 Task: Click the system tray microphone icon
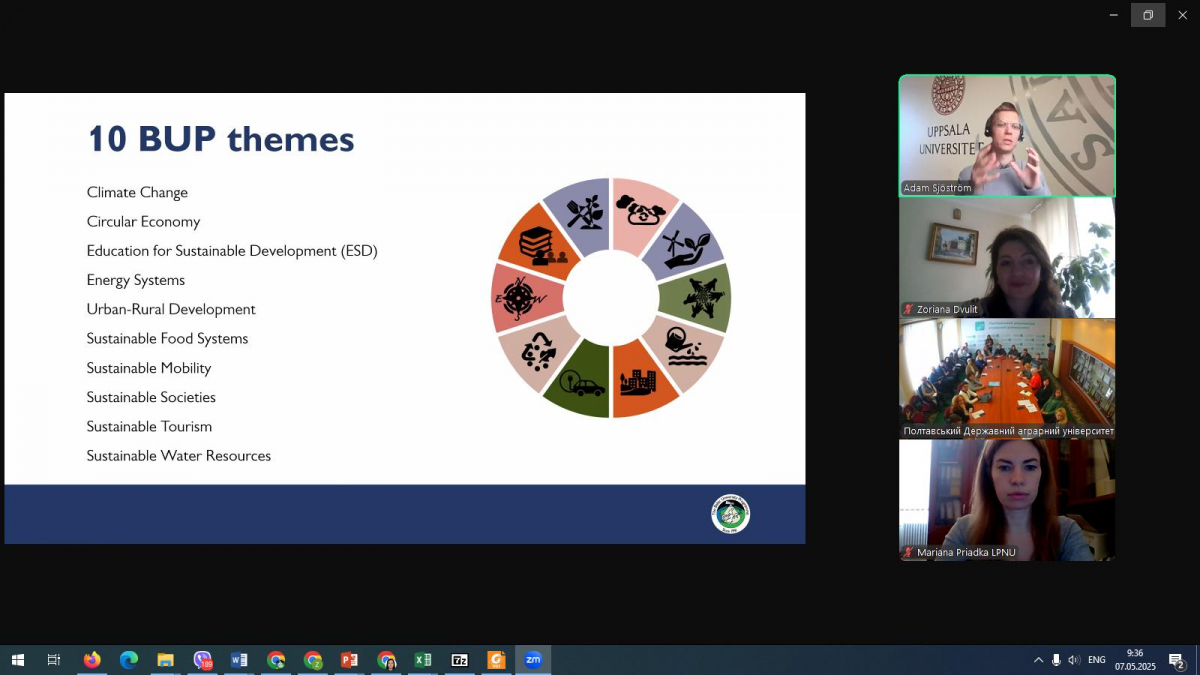1056,660
